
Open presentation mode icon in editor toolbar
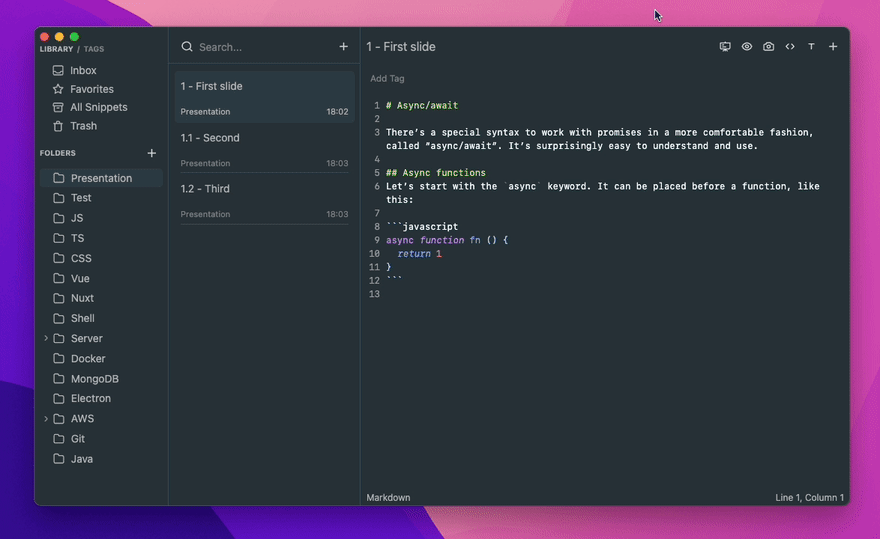725,47
